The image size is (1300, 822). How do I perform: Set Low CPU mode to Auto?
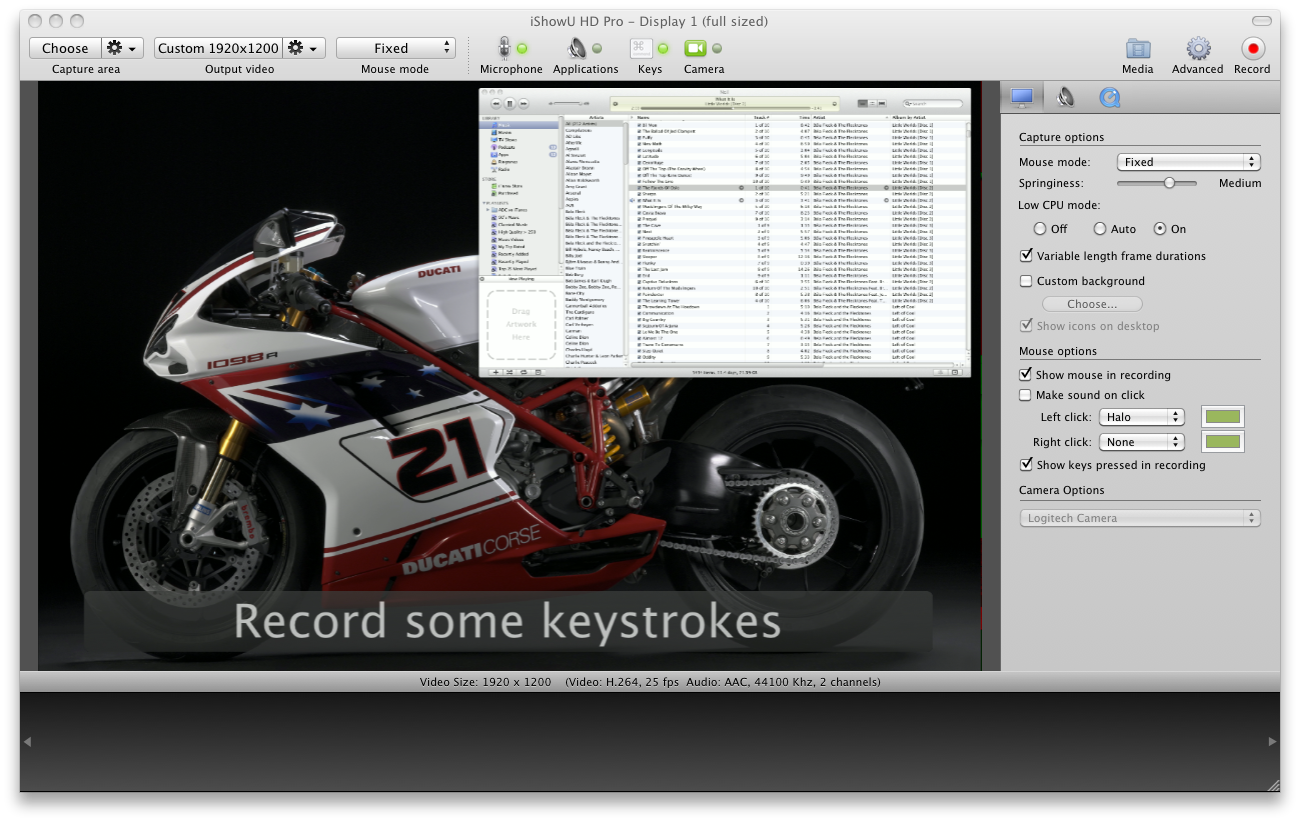[1100, 229]
